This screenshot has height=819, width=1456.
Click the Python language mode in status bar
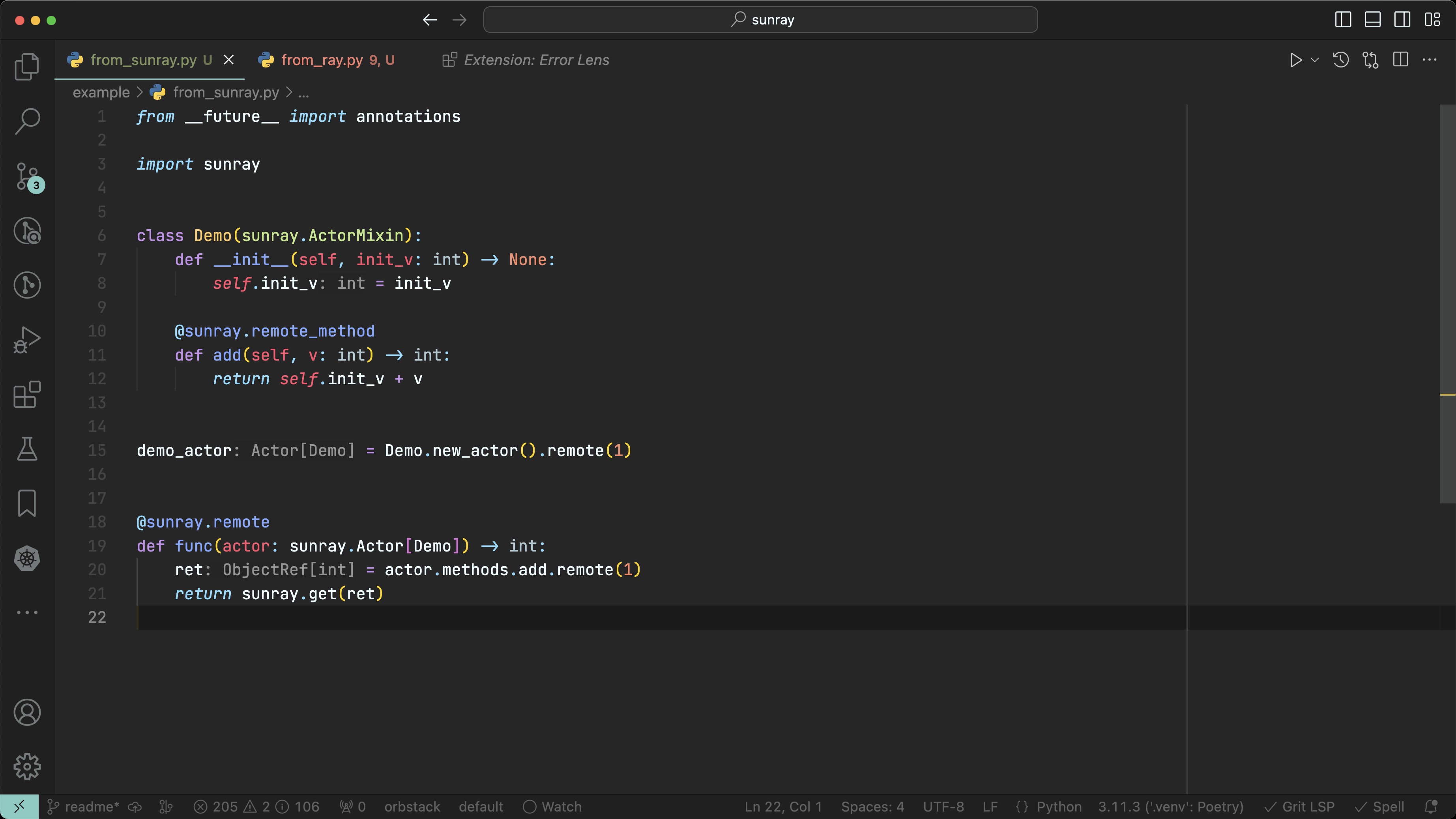[x=1059, y=806]
